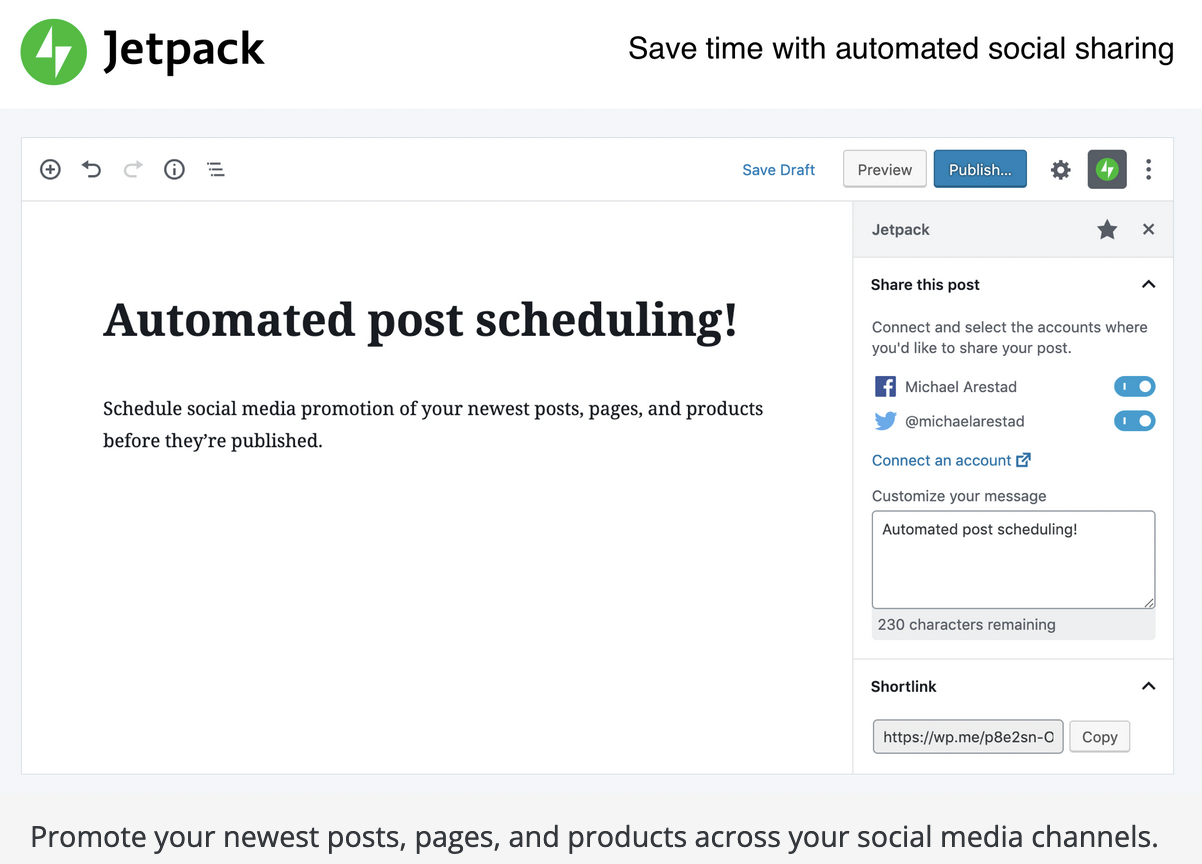Select the Twitter icon beside @michaelarestad
Image resolution: width=1202 pixels, height=864 pixels.
pos(884,421)
